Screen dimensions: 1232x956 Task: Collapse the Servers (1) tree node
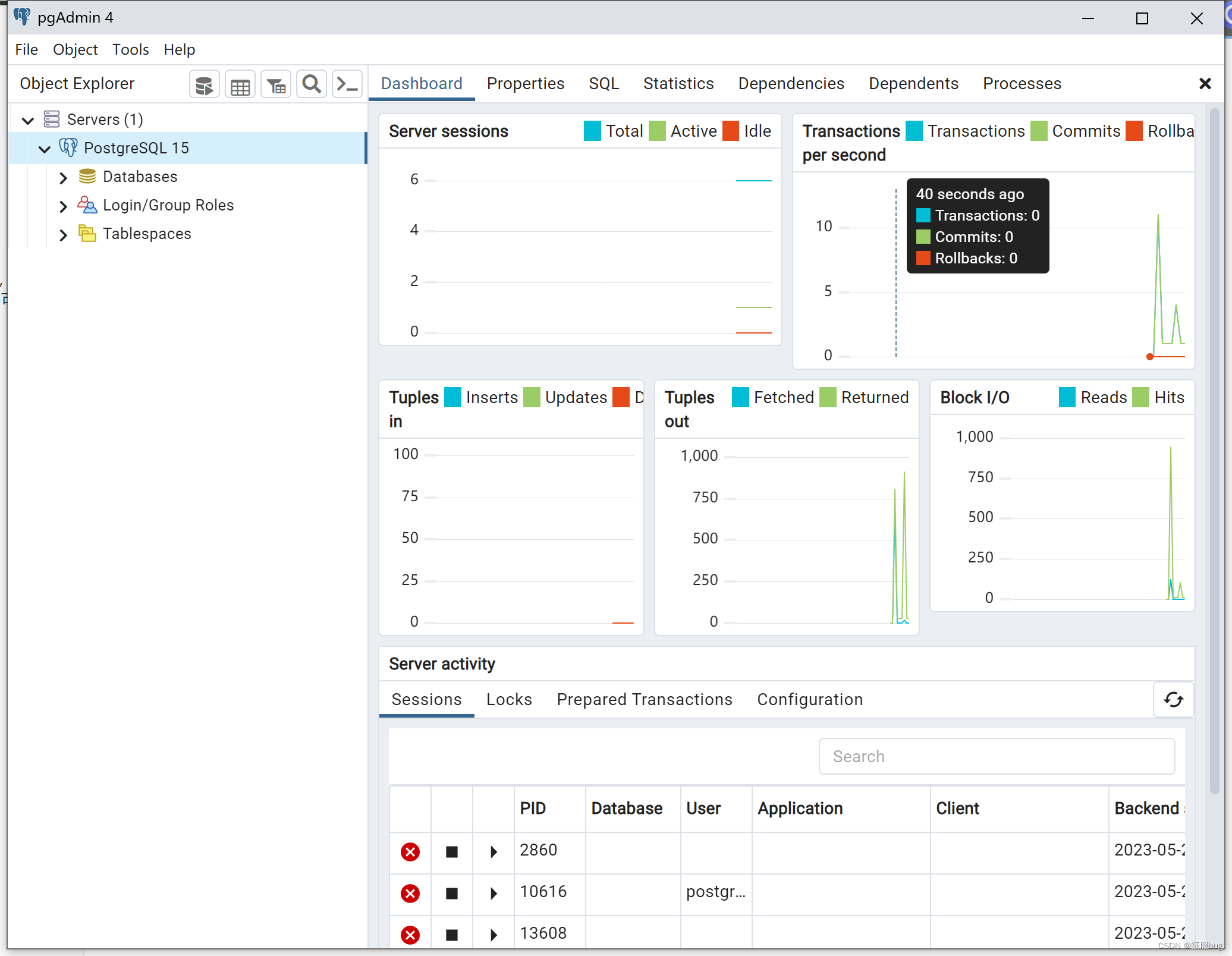pos(28,121)
